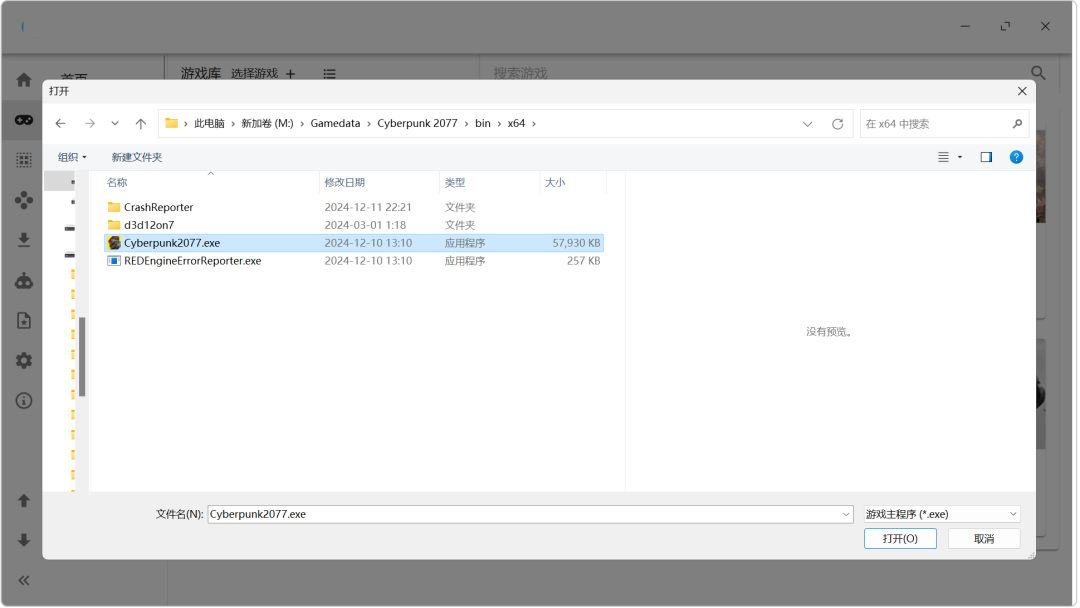Change the file view layout icon
The height and width of the screenshot is (608, 1080).
pos(944,157)
